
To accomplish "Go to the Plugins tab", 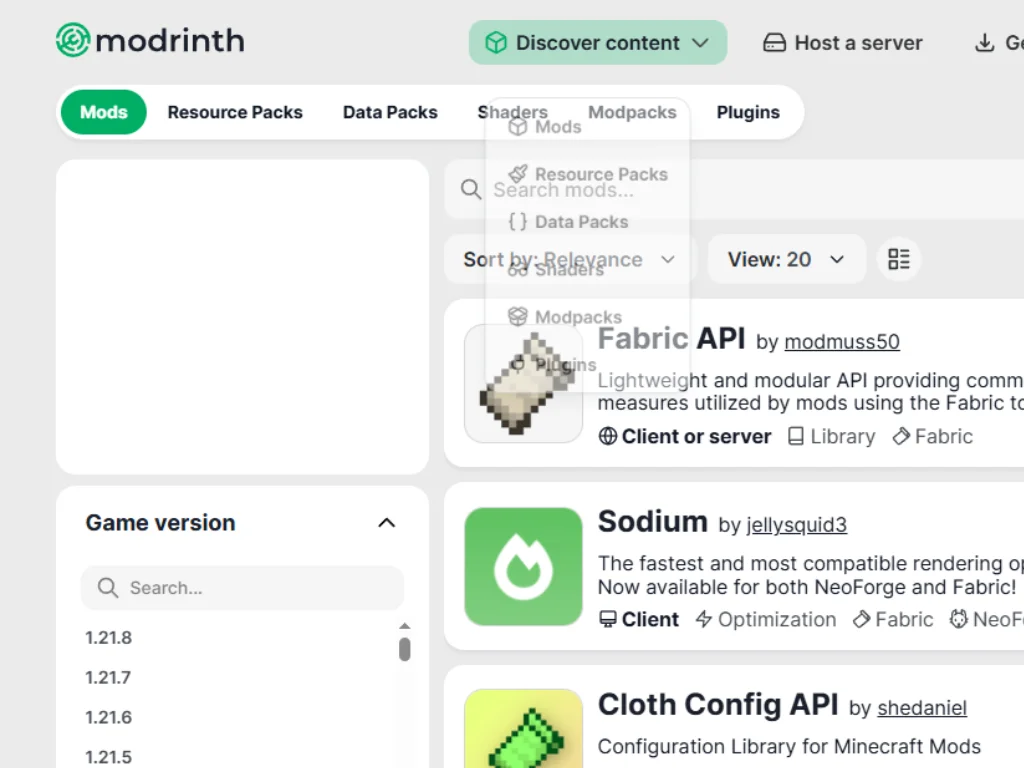I will pos(748,112).
